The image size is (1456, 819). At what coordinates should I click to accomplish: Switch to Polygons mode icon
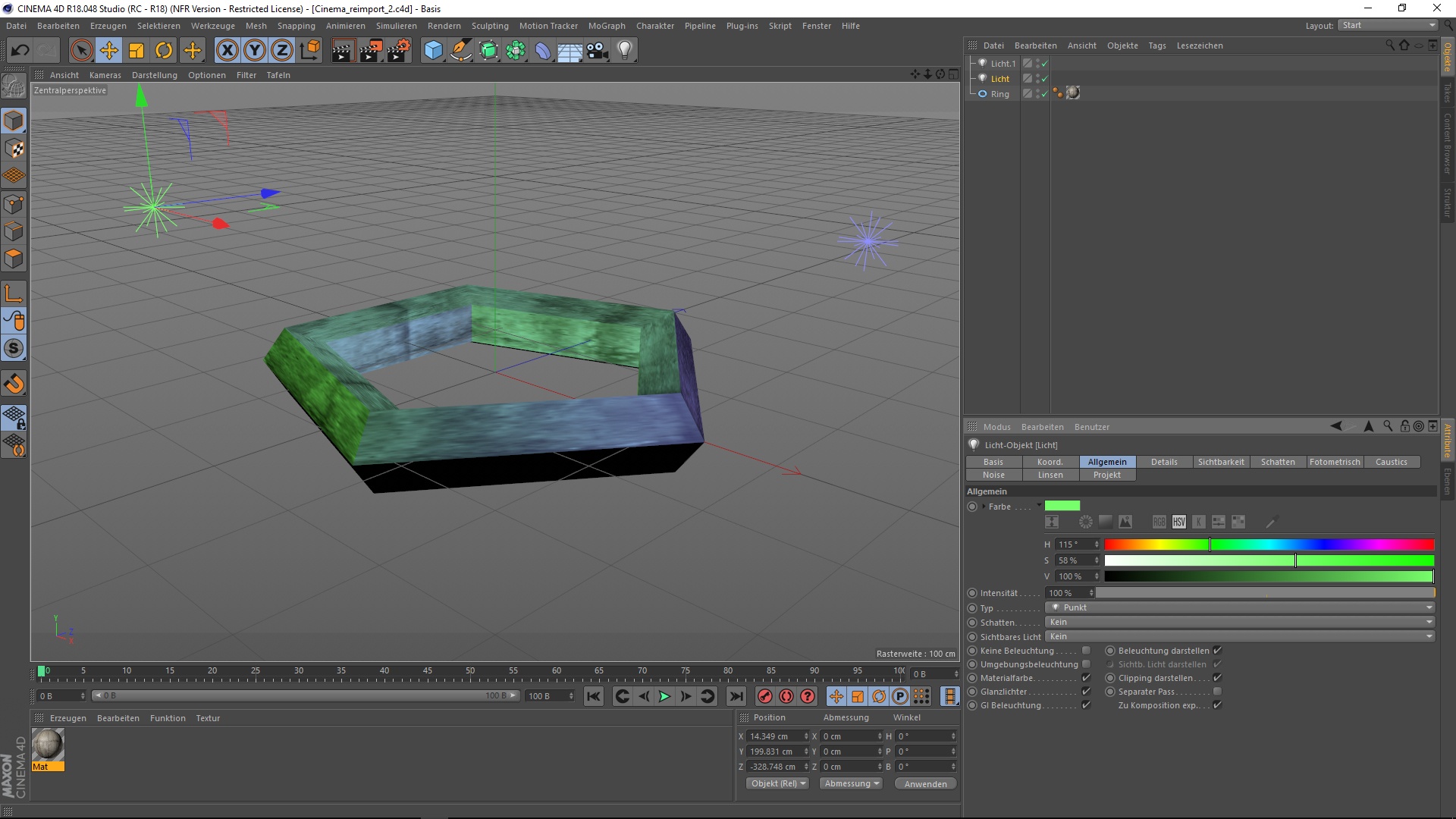point(14,259)
